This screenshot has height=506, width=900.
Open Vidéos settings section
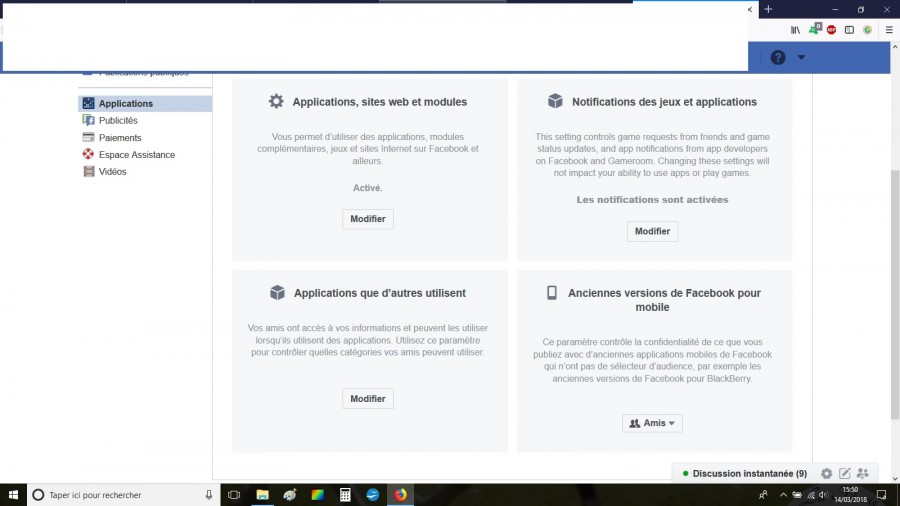112,172
